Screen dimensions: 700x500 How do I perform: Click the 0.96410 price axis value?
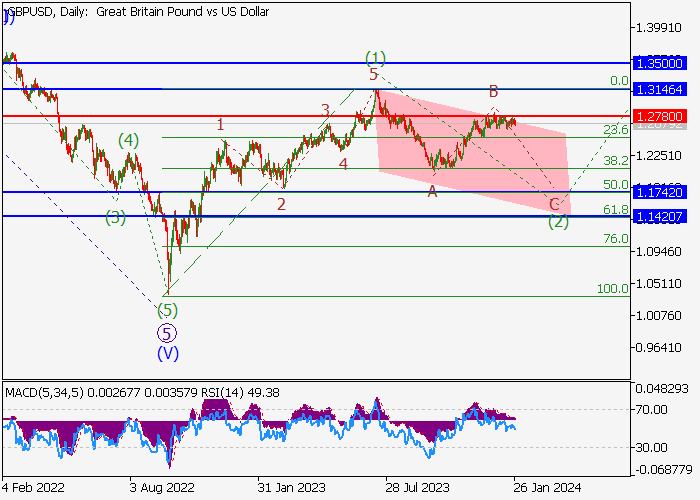(658, 348)
